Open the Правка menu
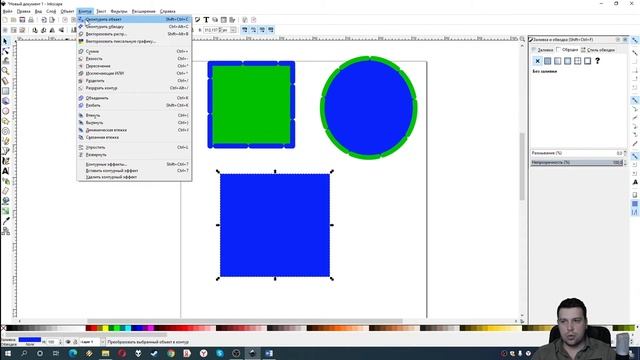The height and width of the screenshot is (360, 640). pos(23,11)
